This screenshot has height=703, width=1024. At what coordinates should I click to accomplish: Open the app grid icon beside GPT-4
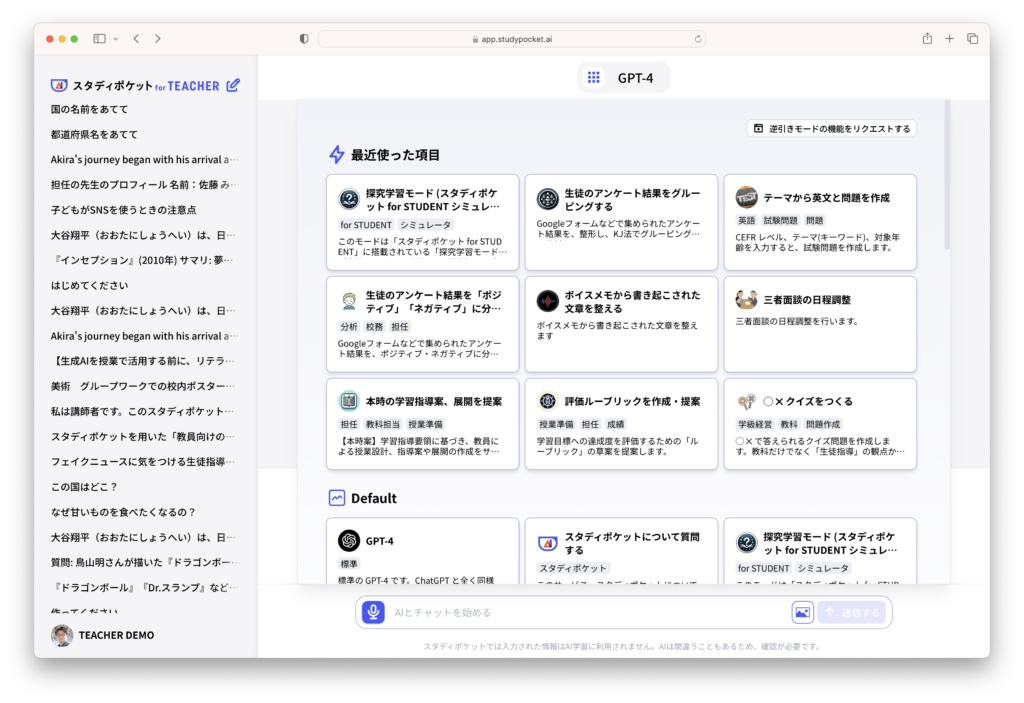594,78
